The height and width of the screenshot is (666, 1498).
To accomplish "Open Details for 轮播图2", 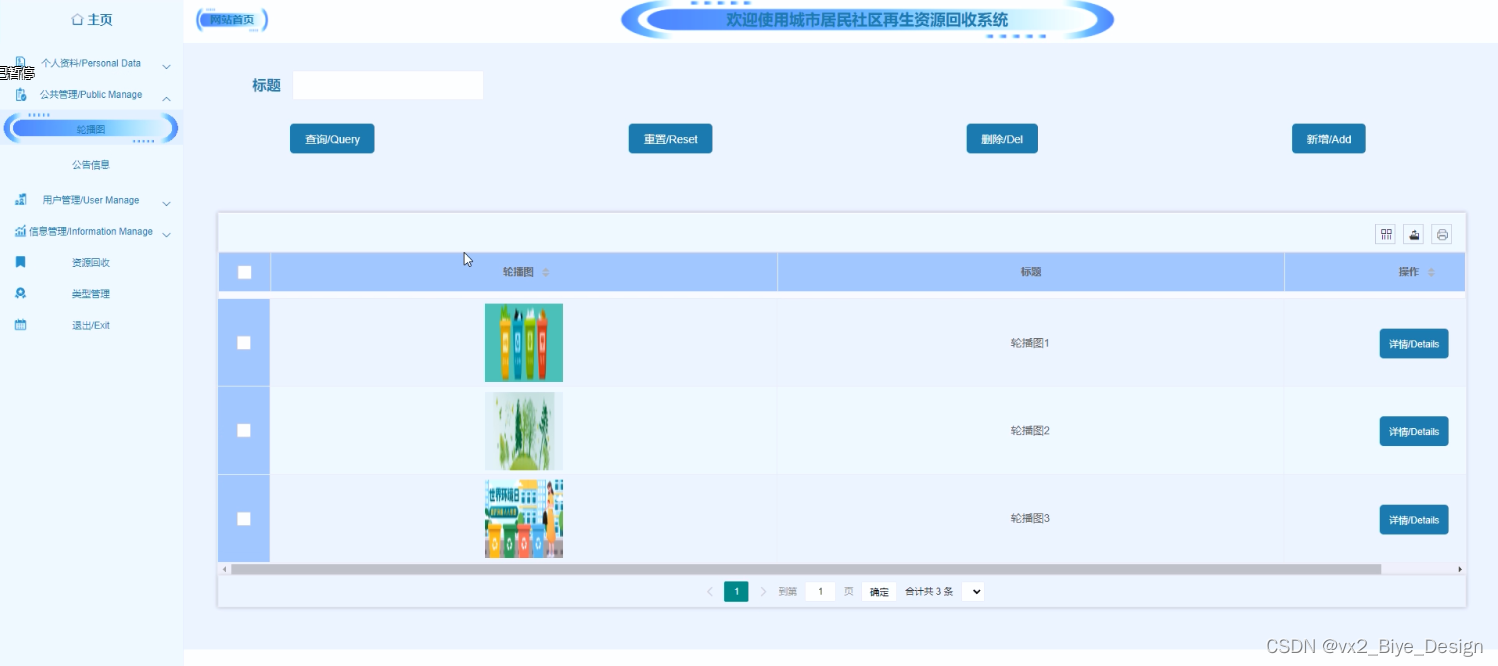I will click(x=1414, y=431).
